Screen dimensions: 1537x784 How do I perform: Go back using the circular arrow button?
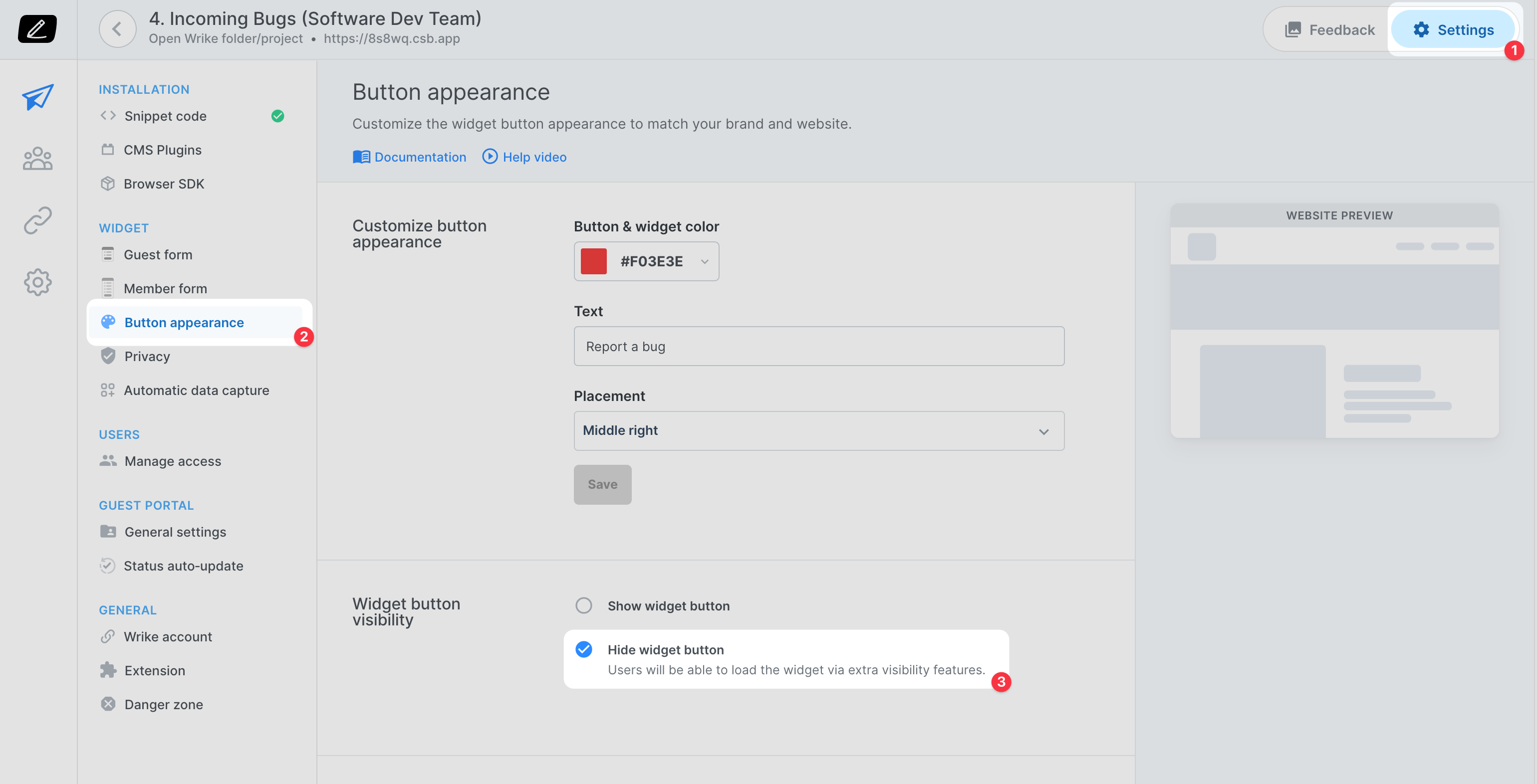click(118, 28)
